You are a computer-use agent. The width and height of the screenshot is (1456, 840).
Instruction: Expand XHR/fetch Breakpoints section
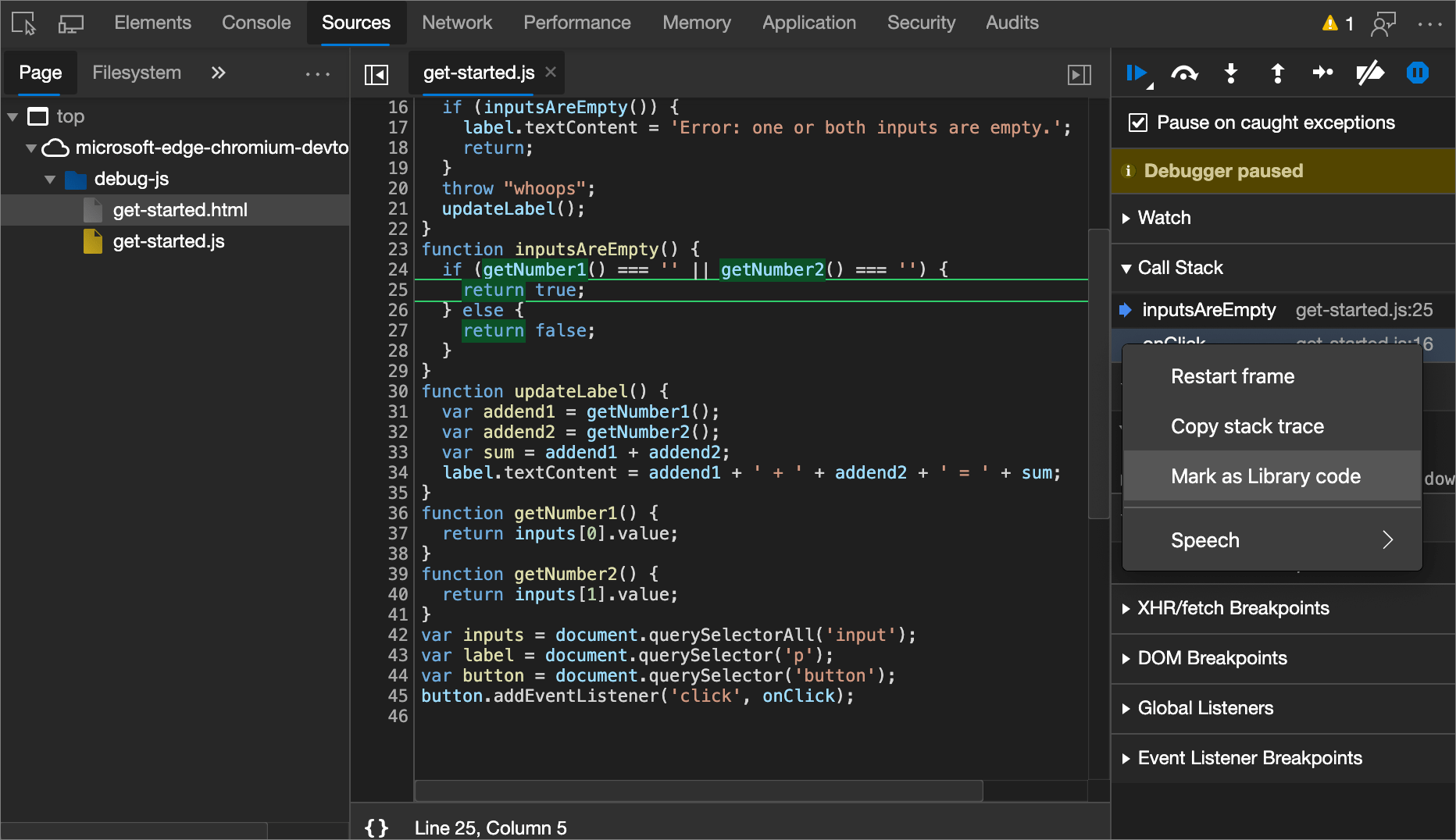pos(1233,608)
